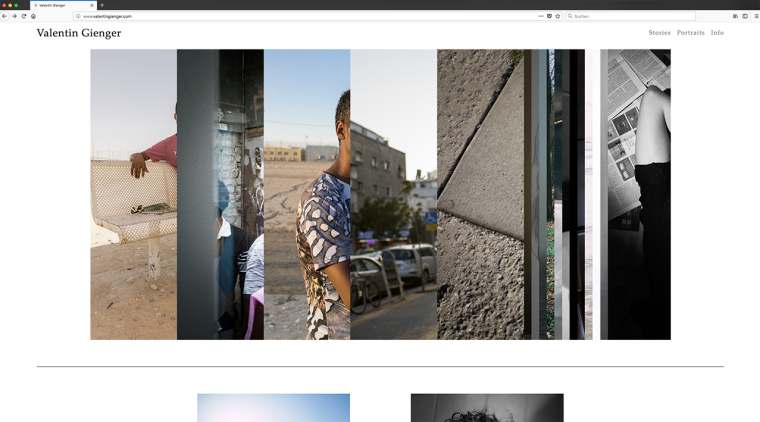
Task: Open the Portraits menu link
Action: (690, 32)
